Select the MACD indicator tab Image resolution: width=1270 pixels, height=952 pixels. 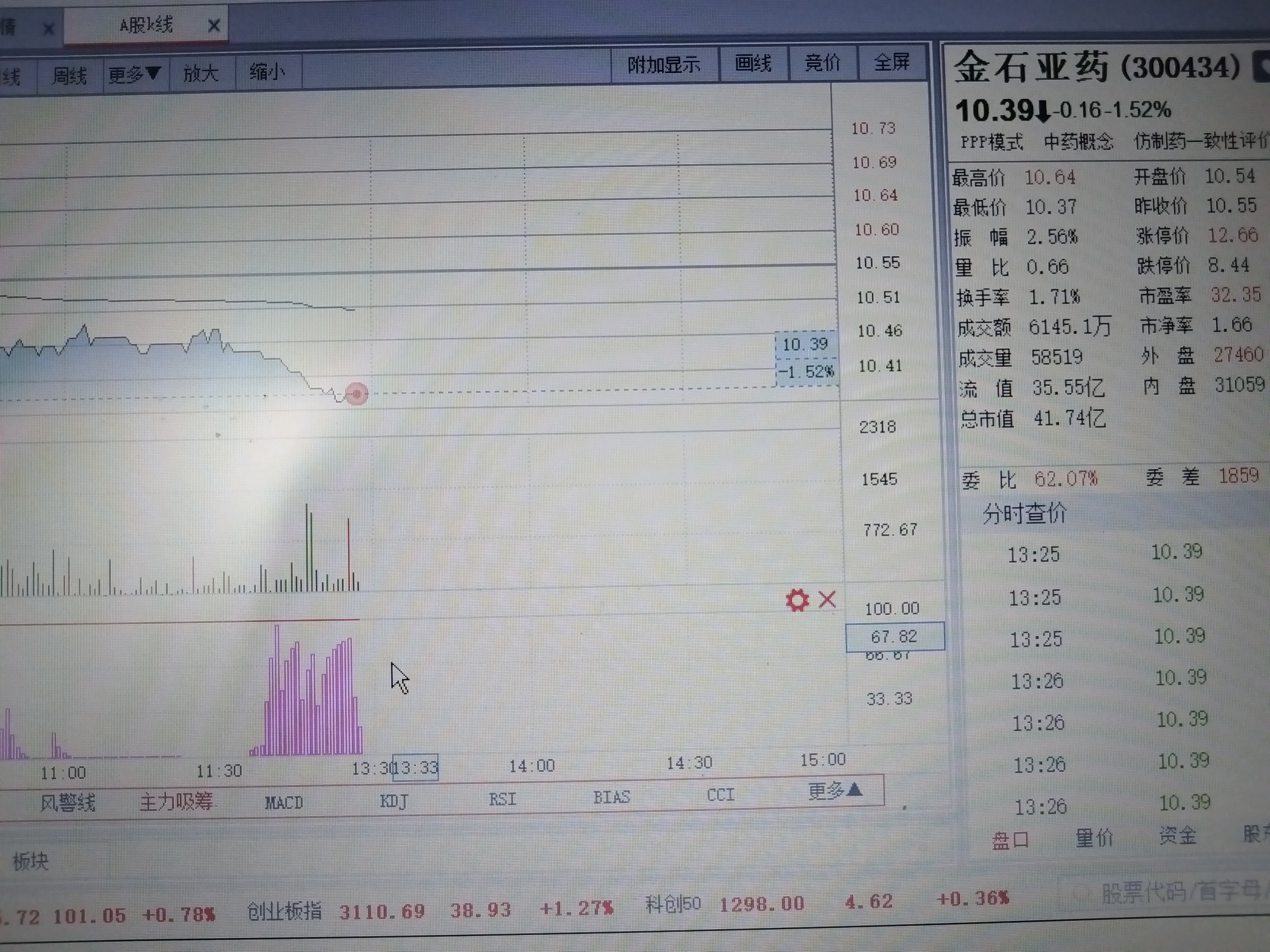[283, 803]
